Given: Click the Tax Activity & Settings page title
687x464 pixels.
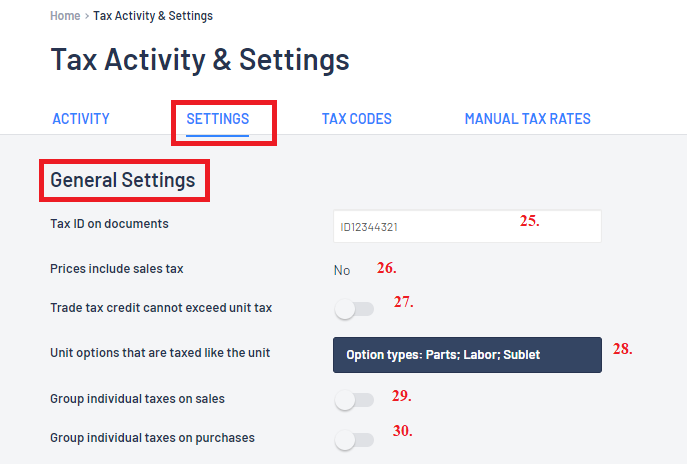Looking at the screenshot, I should (200, 59).
